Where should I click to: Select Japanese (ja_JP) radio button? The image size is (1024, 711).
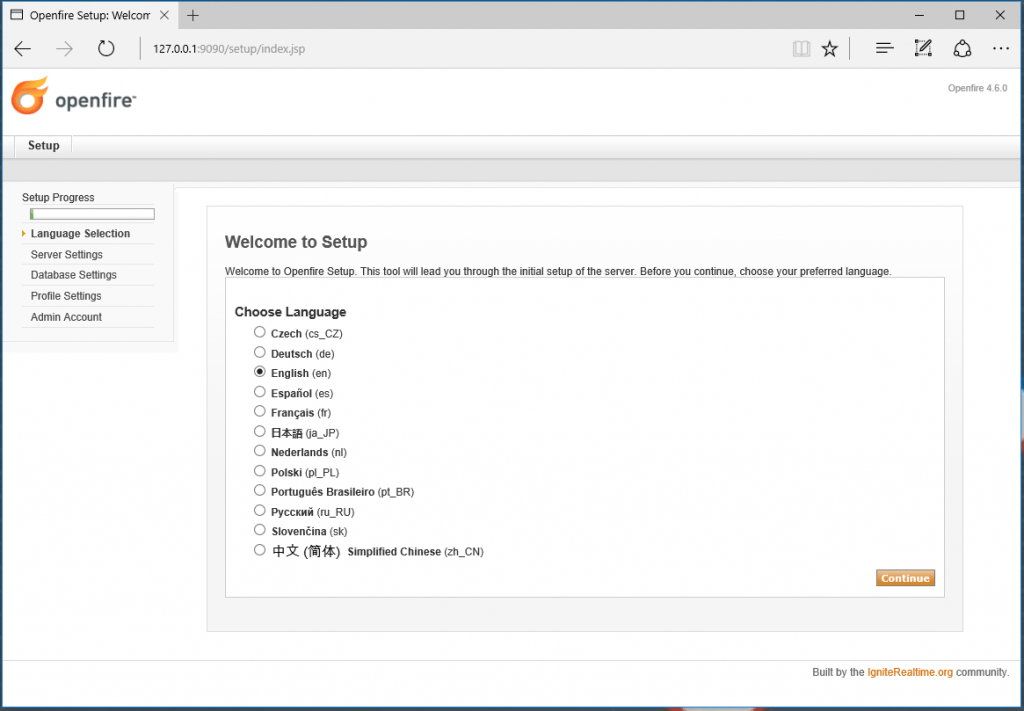pyautogui.click(x=260, y=432)
